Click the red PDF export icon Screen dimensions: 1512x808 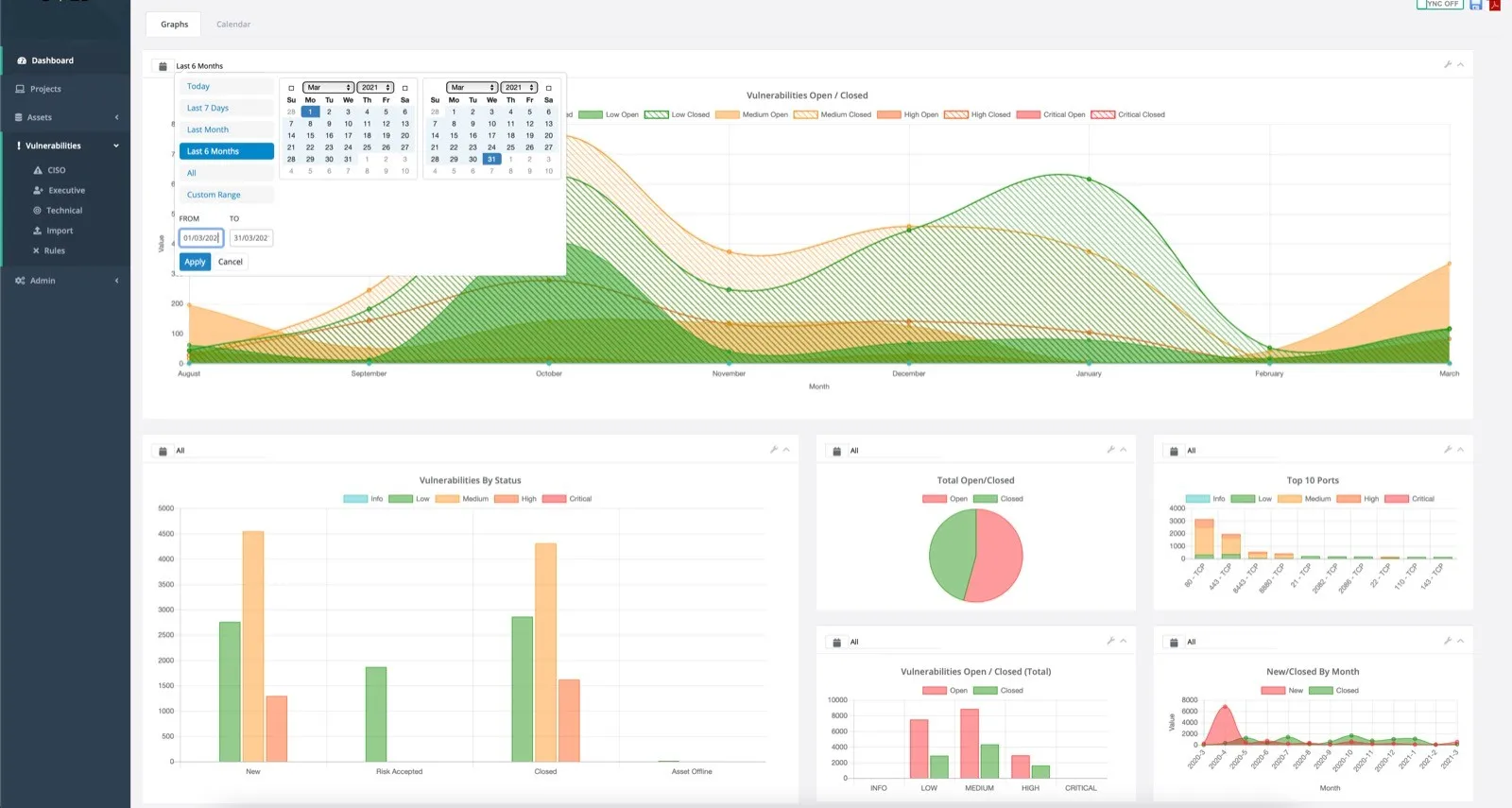(x=1495, y=5)
